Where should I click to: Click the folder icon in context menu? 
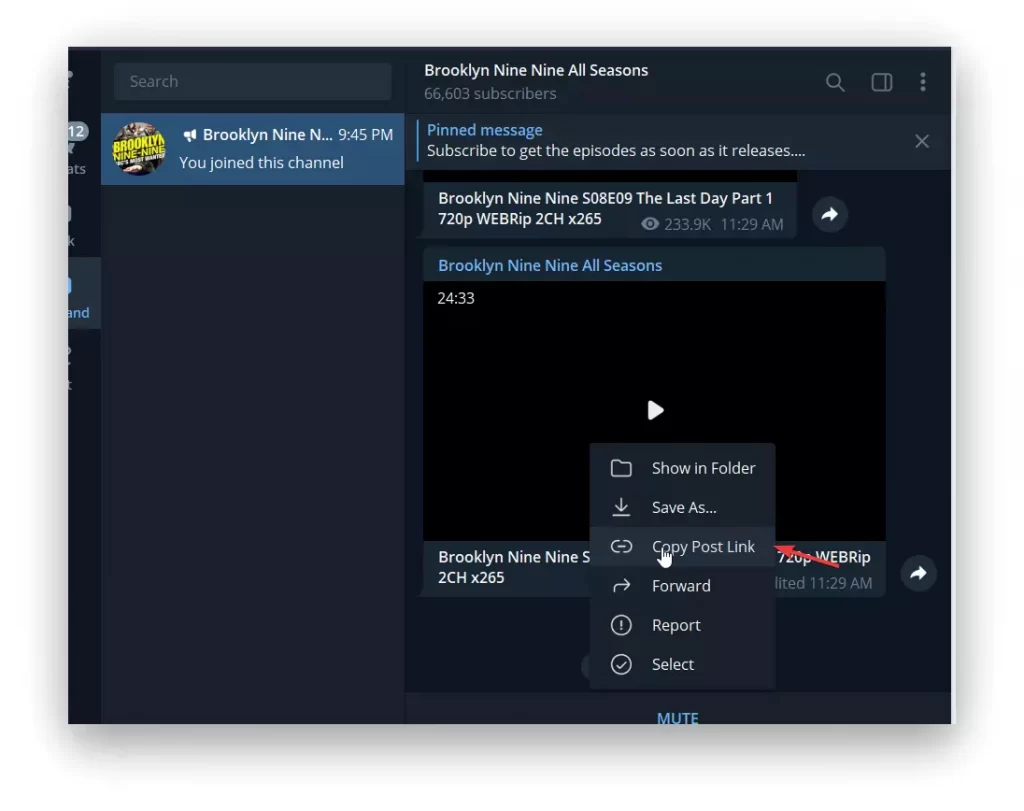621,468
